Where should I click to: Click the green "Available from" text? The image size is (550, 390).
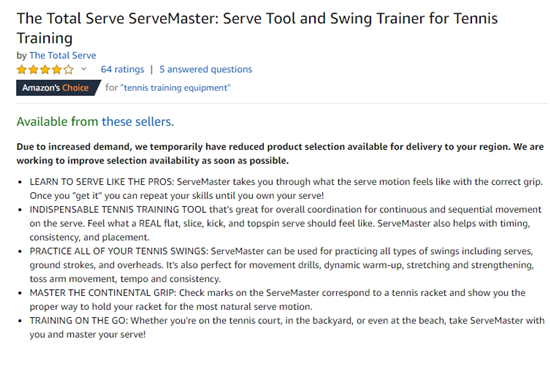[x=57, y=122]
